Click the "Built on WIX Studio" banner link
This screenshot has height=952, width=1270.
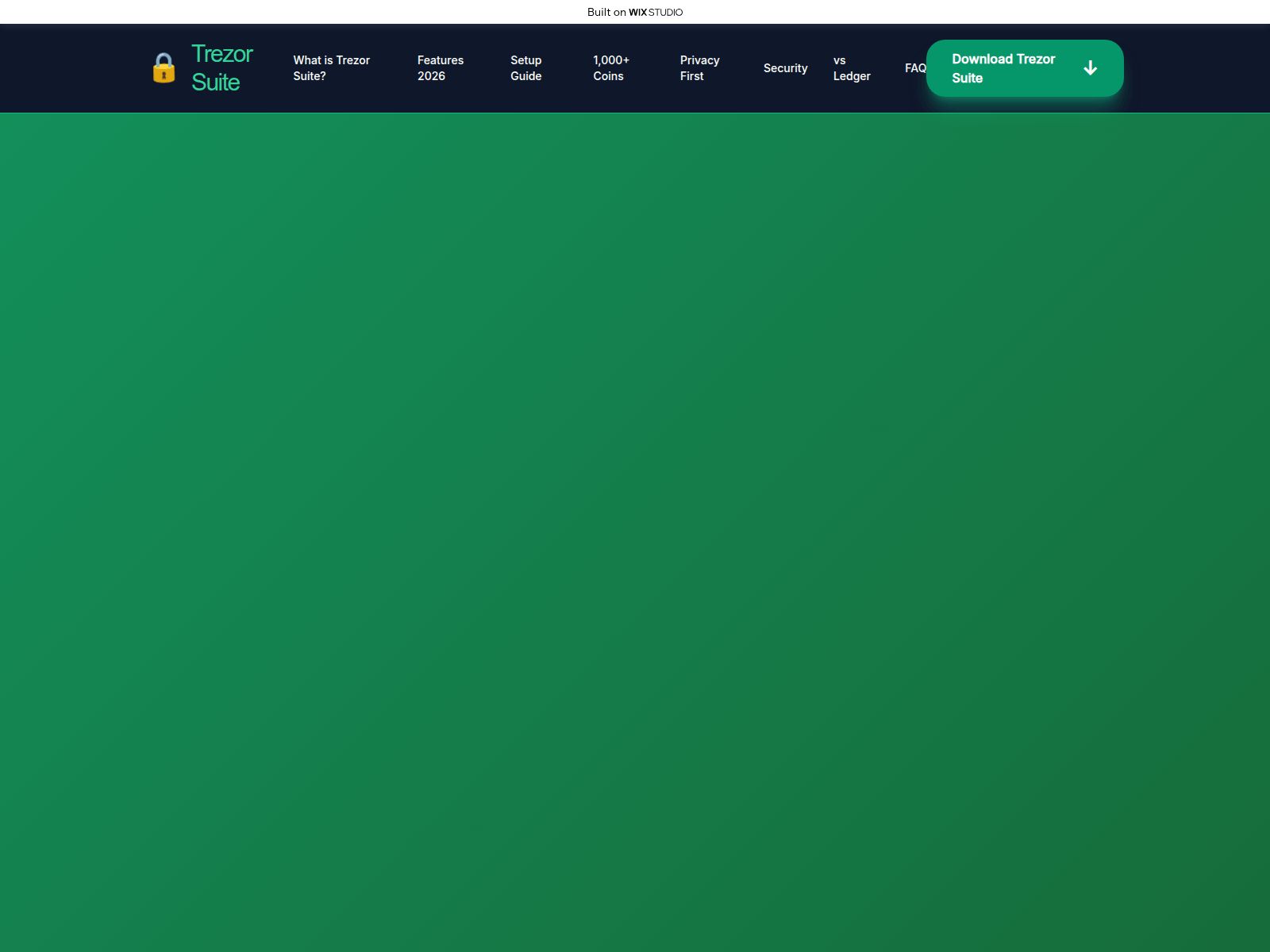click(634, 12)
